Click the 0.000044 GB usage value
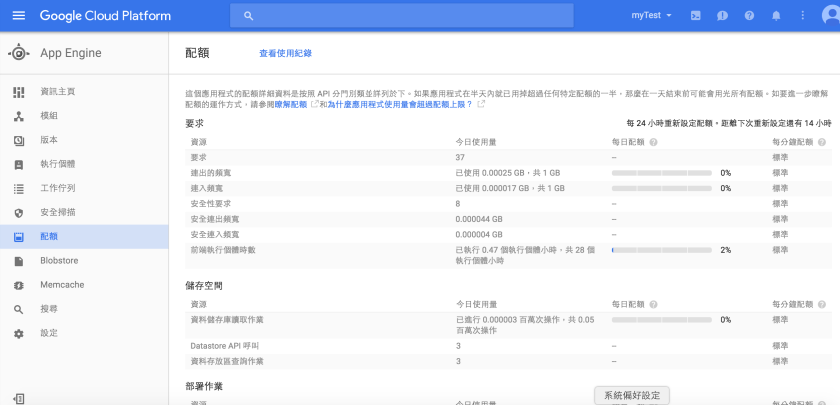This screenshot has height=405, width=840. (x=479, y=219)
